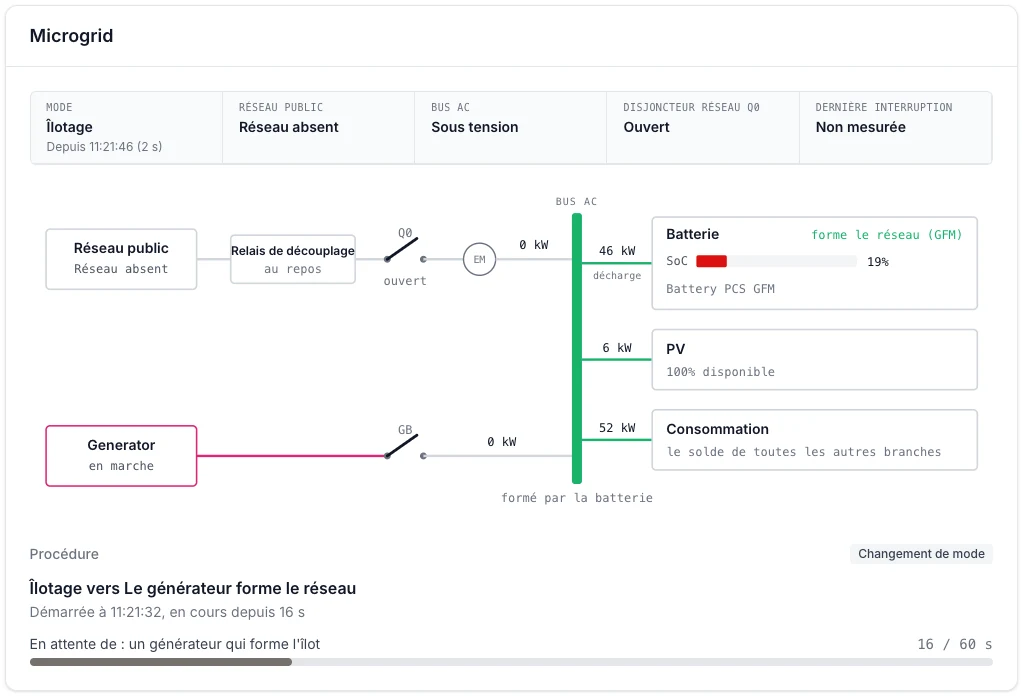1022x700 pixels.
Task: Click the GB generator breaker switch symbol
Action: pyautogui.click(x=405, y=447)
